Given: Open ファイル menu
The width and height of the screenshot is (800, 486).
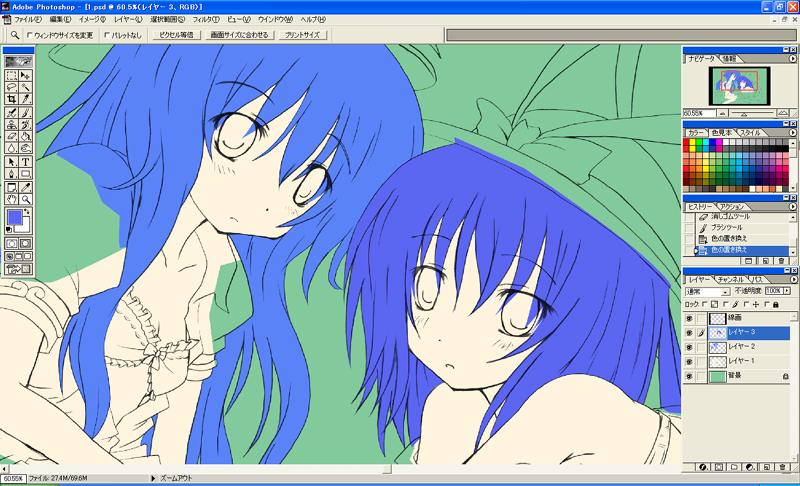Looking at the screenshot, I should (27, 19).
